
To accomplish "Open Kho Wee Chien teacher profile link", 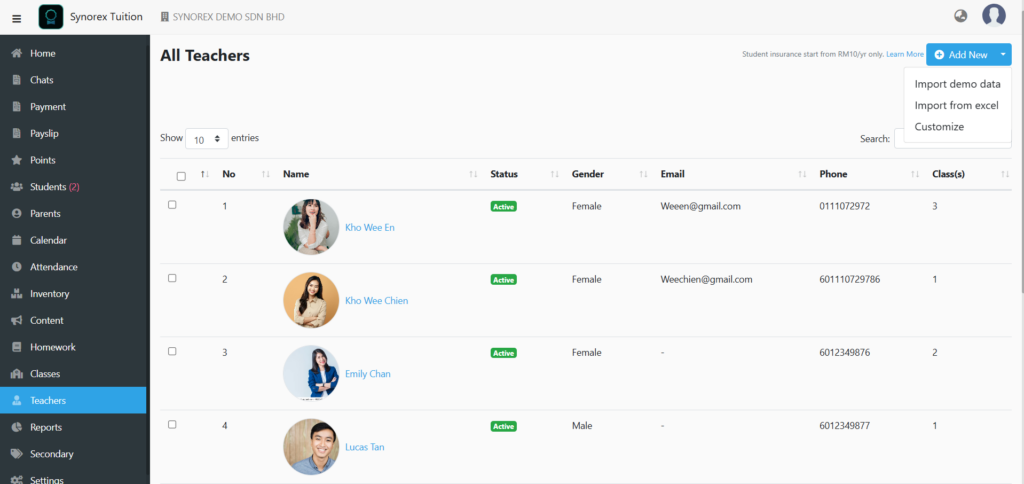I will point(376,301).
